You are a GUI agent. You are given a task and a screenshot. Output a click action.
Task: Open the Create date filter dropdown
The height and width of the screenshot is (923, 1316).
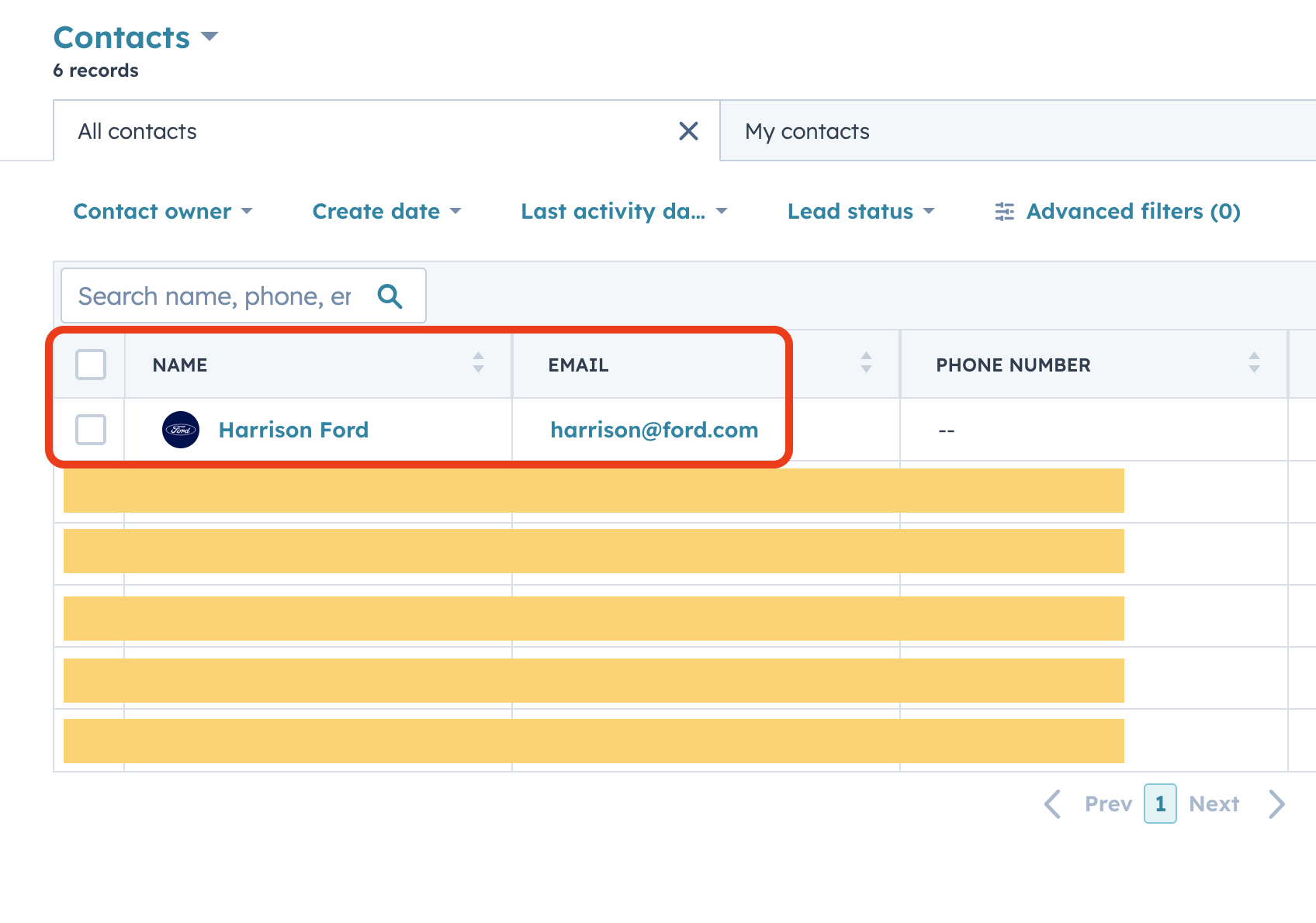[x=386, y=212]
